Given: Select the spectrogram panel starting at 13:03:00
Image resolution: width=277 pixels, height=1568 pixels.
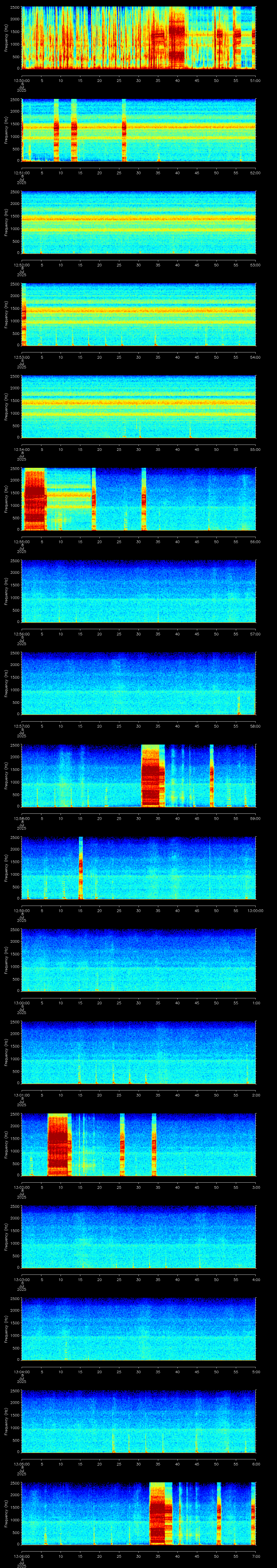Looking at the screenshot, I should (x=139, y=1237).
